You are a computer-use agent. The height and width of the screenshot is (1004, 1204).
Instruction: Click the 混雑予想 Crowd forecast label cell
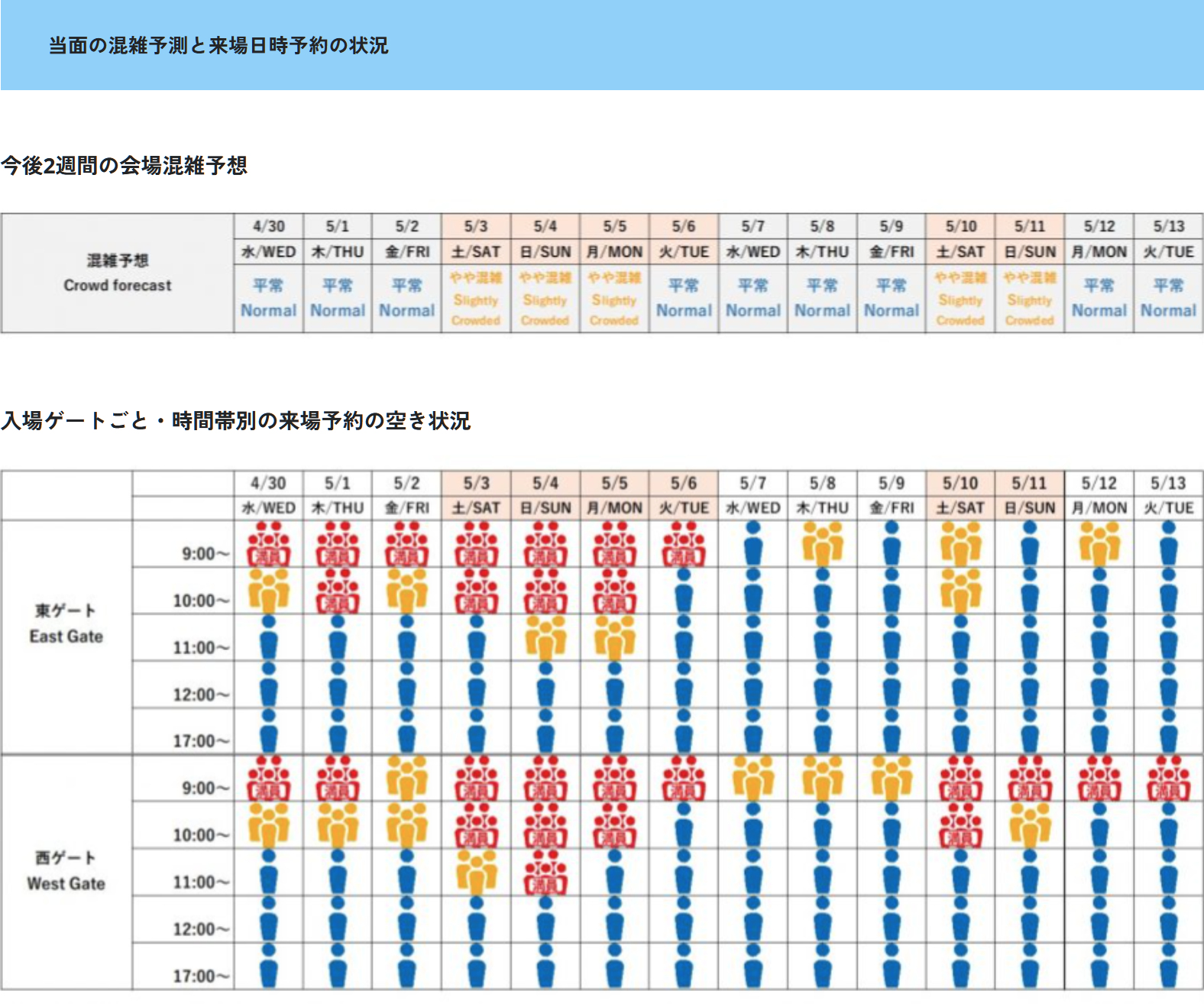pos(118,273)
